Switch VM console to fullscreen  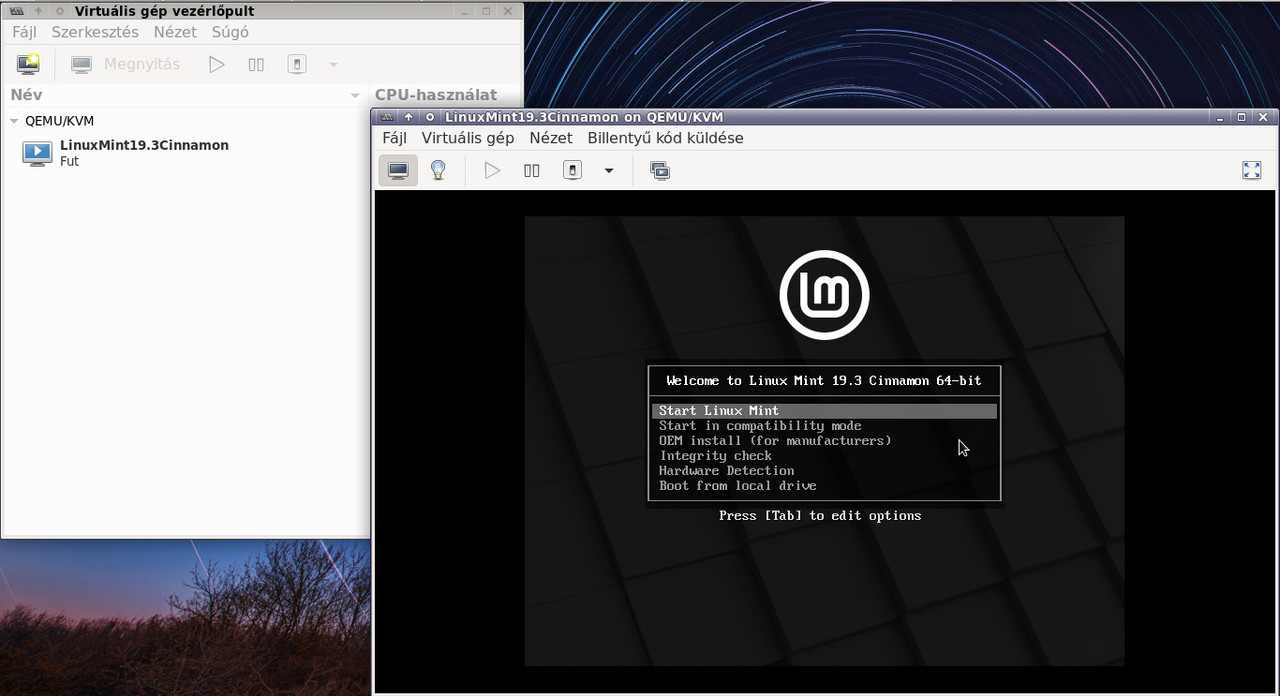tap(1252, 170)
